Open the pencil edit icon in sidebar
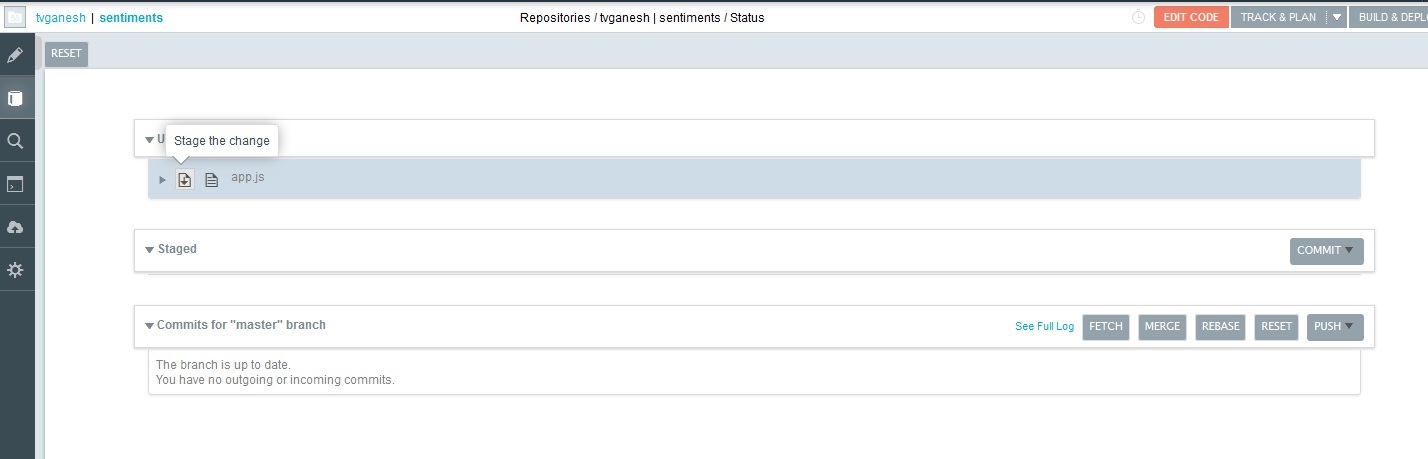The height and width of the screenshot is (459, 1428). (x=15, y=55)
